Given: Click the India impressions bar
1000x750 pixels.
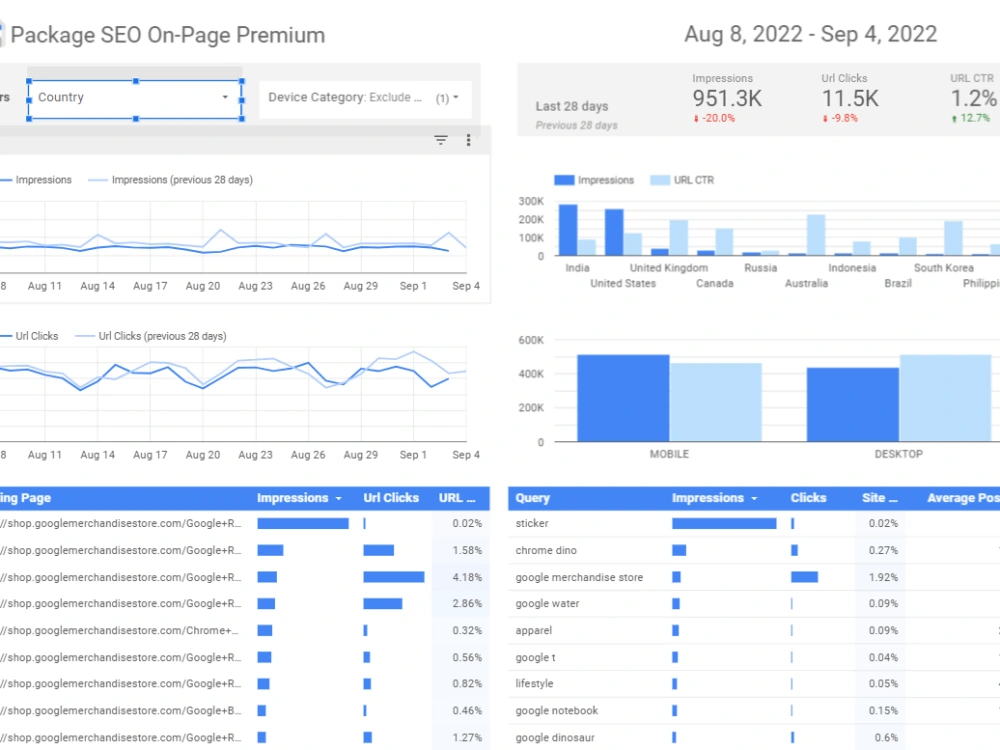Looking at the screenshot, I should click(568, 230).
